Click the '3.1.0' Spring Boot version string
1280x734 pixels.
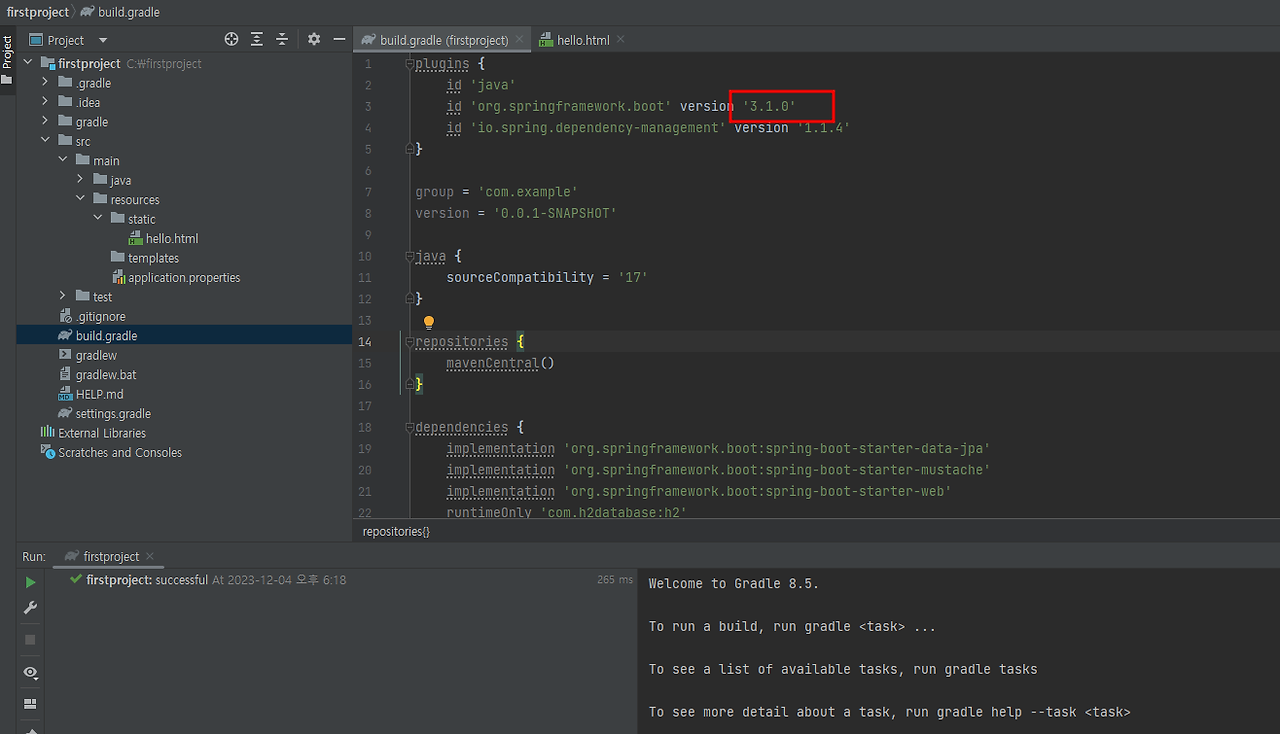click(769, 107)
